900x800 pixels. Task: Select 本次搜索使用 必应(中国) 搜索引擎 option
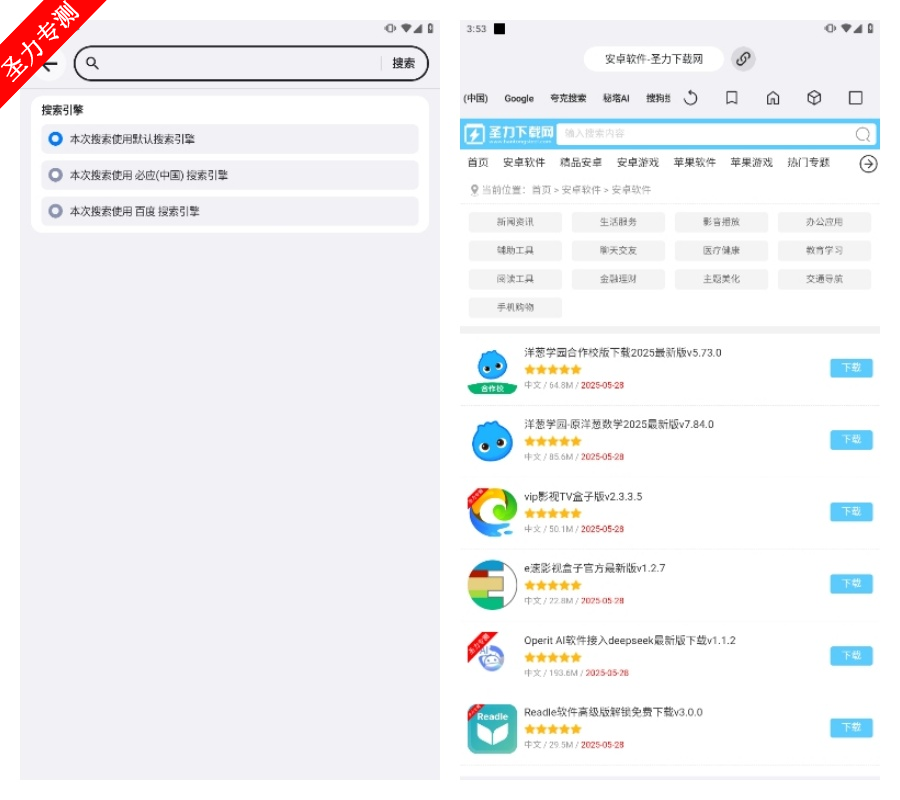coord(230,175)
